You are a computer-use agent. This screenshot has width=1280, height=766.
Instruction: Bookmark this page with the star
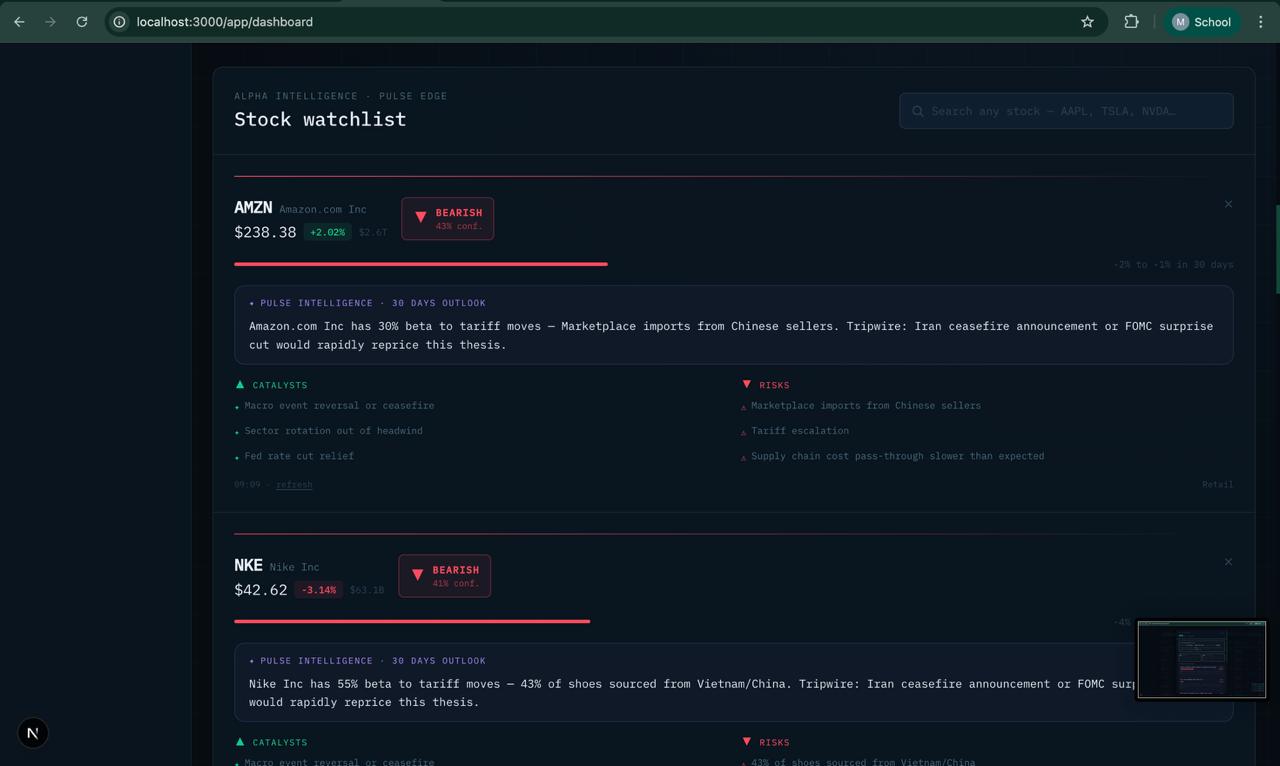[1087, 21]
